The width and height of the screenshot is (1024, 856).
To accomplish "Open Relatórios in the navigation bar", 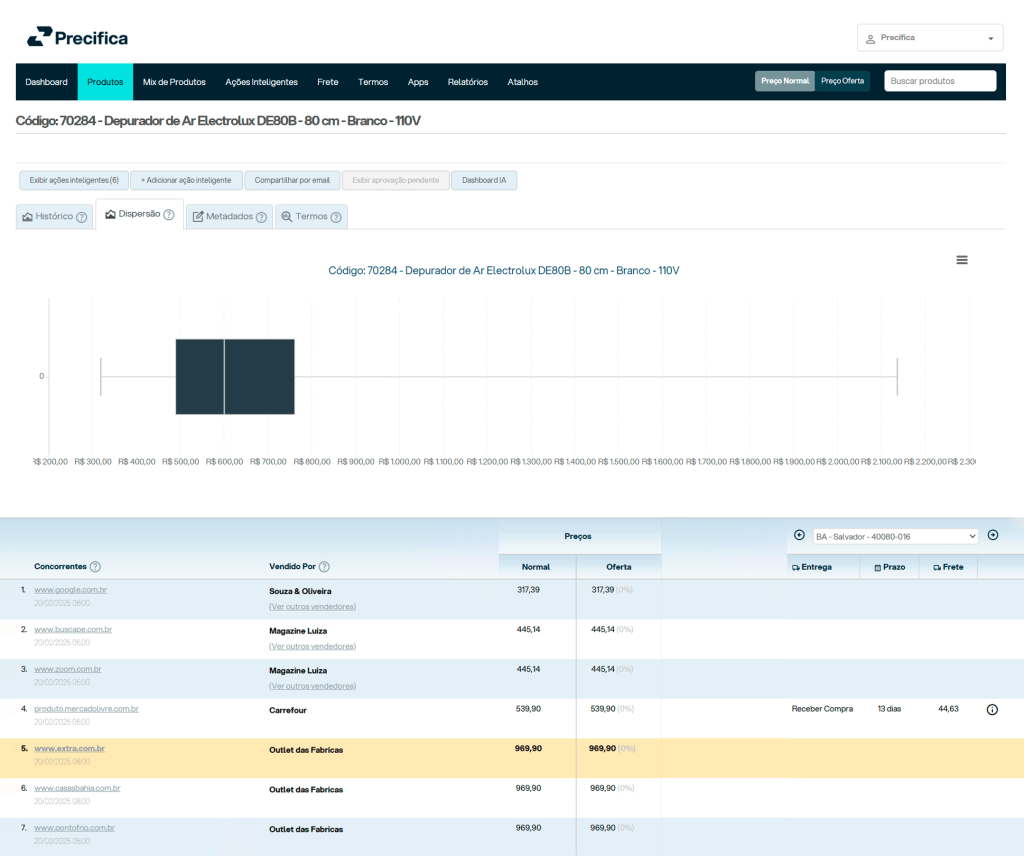I will 467,82.
